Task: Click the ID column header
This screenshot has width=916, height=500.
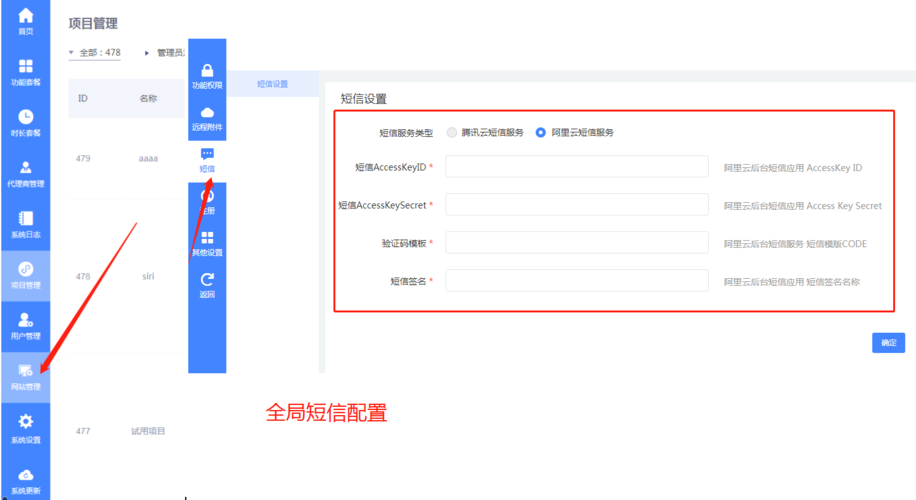Action: click(83, 98)
